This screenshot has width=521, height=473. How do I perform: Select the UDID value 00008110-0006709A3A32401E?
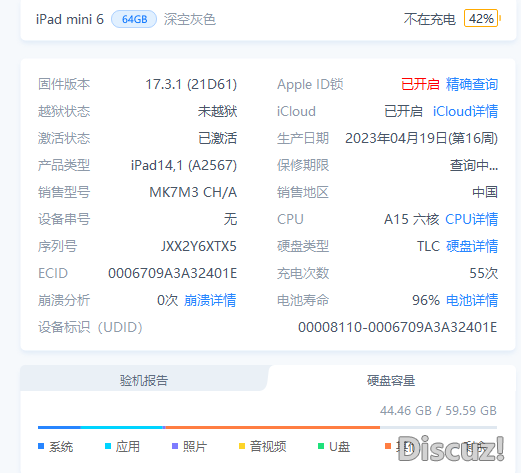coord(398,327)
